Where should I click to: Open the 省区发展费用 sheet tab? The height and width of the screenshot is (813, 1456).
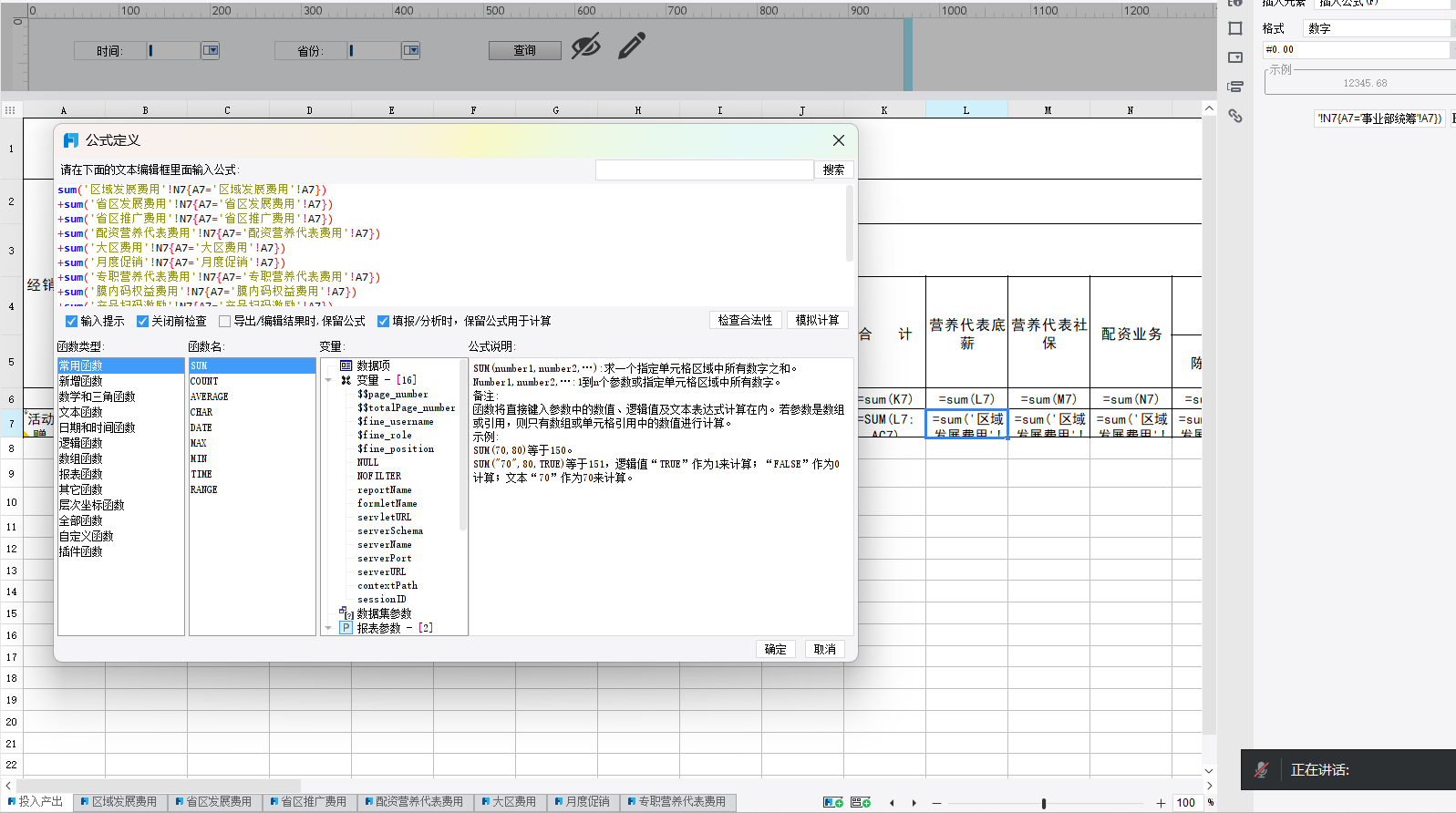pyautogui.click(x=213, y=802)
